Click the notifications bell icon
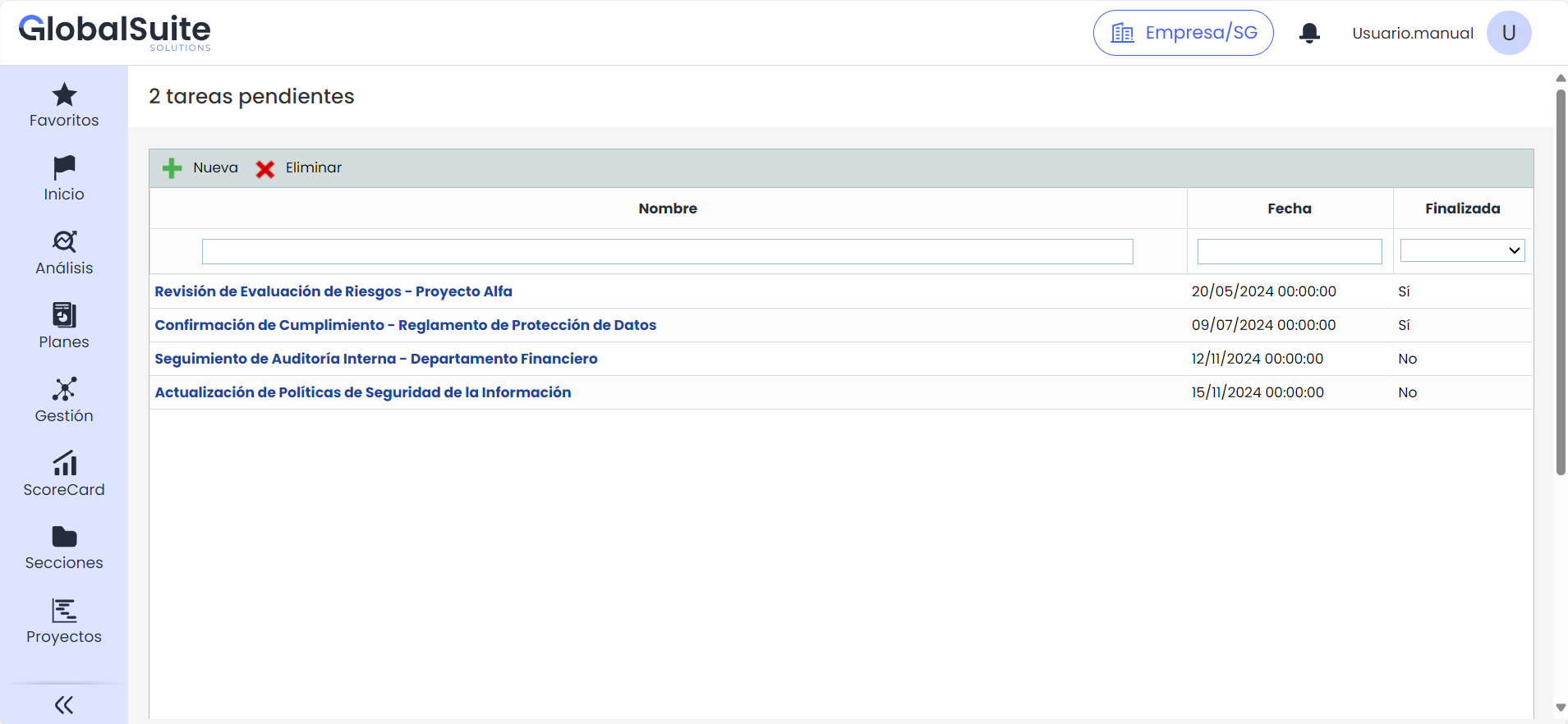1568x724 pixels. tap(1309, 33)
